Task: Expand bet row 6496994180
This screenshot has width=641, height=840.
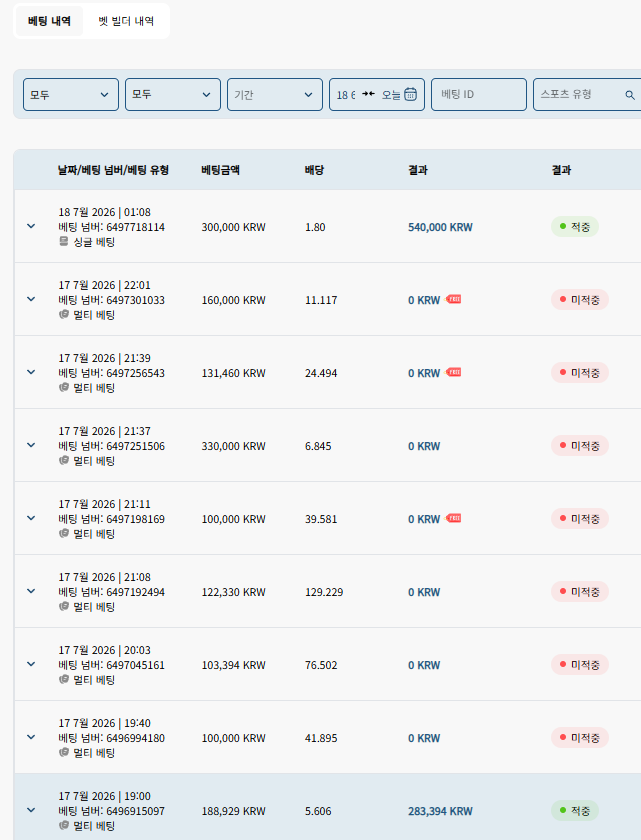Action: [x=31, y=737]
